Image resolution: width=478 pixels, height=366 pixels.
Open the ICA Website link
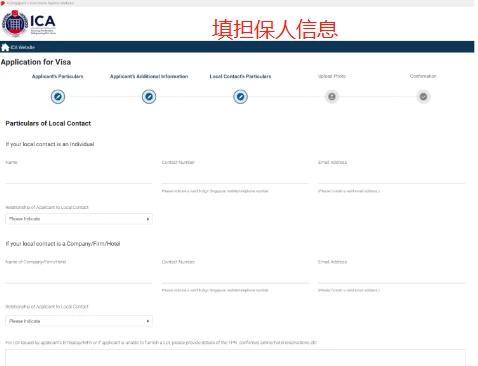[23, 47]
